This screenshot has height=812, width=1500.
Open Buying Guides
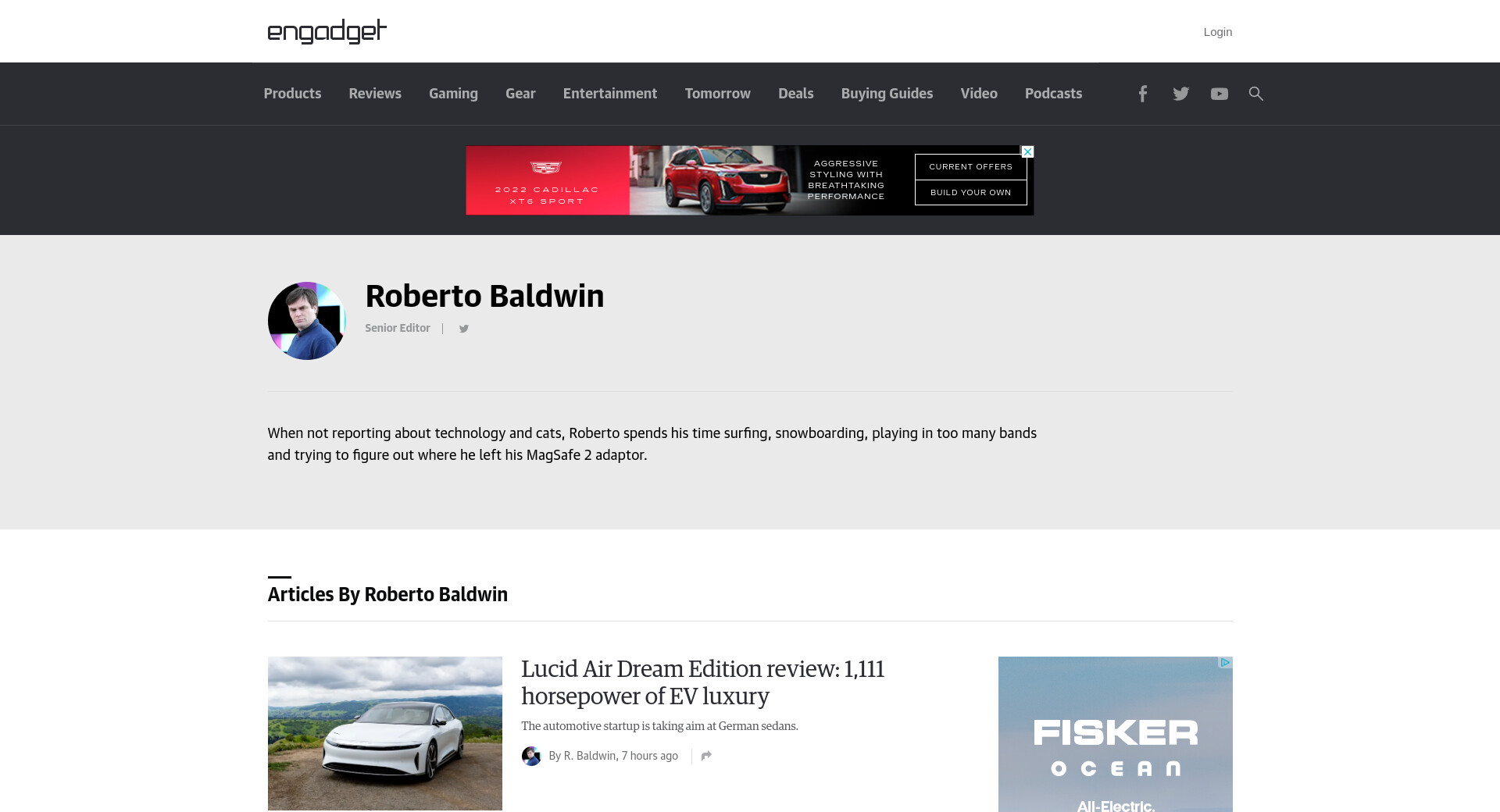pos(887,94)
